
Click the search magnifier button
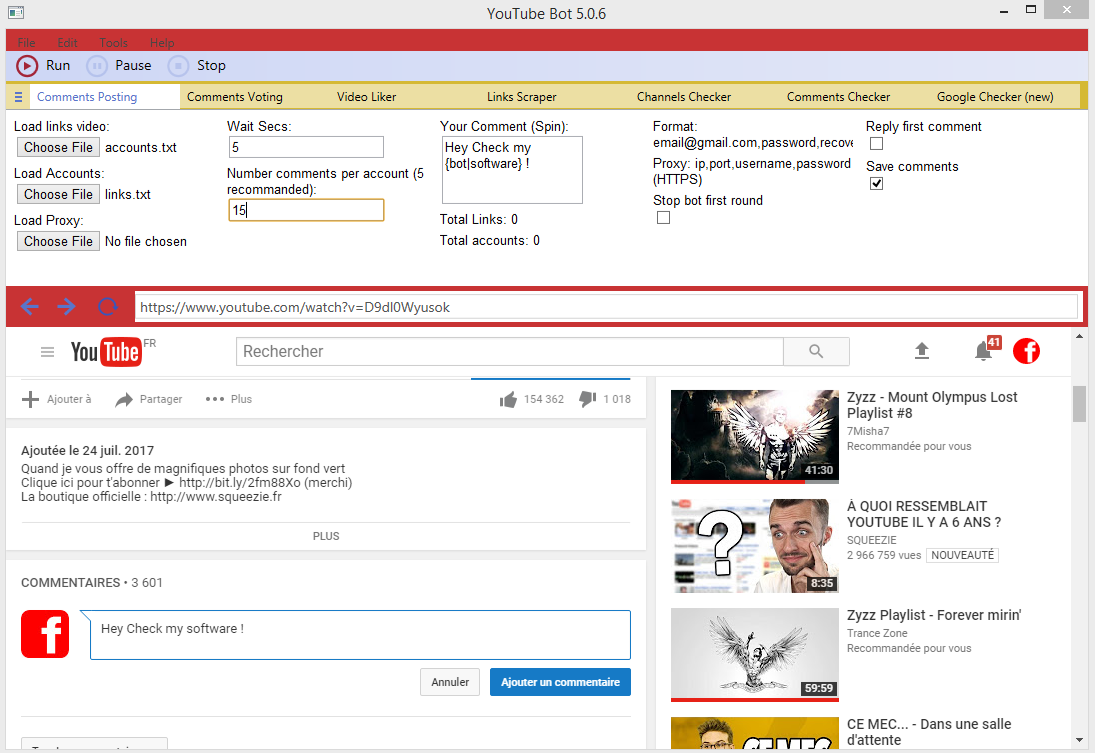816,351
